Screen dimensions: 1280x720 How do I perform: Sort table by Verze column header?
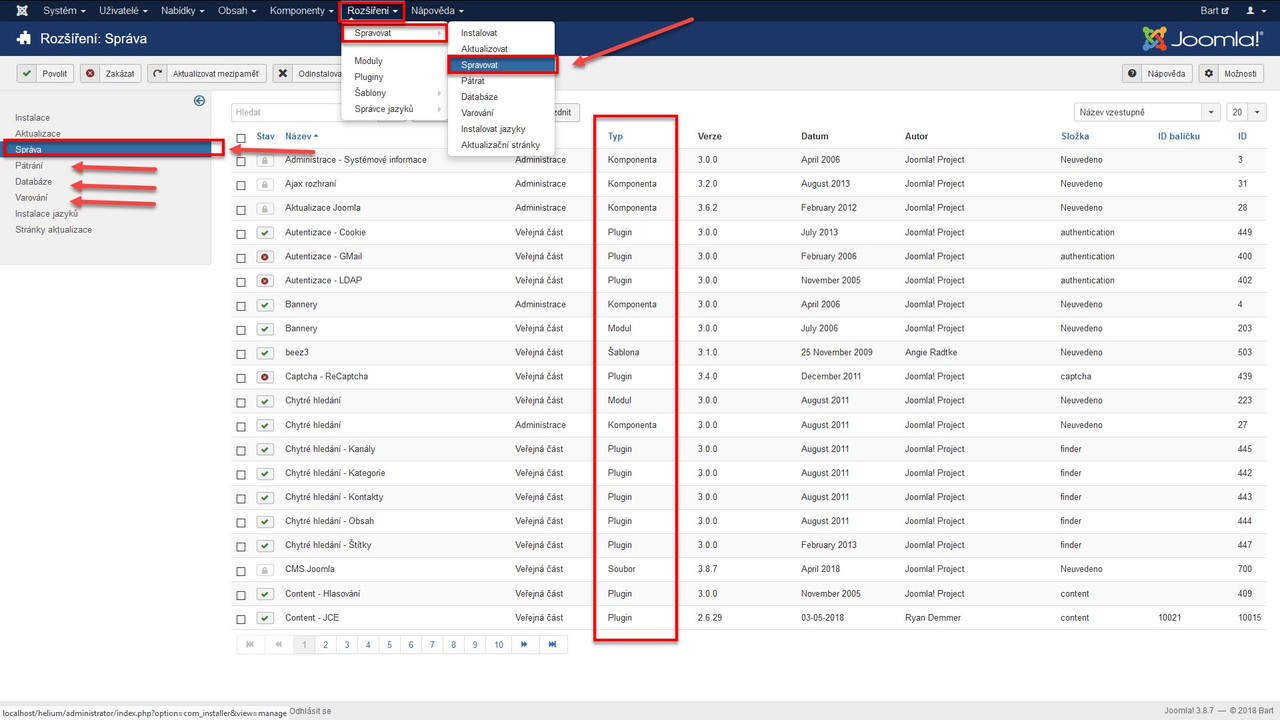[709, 136]
